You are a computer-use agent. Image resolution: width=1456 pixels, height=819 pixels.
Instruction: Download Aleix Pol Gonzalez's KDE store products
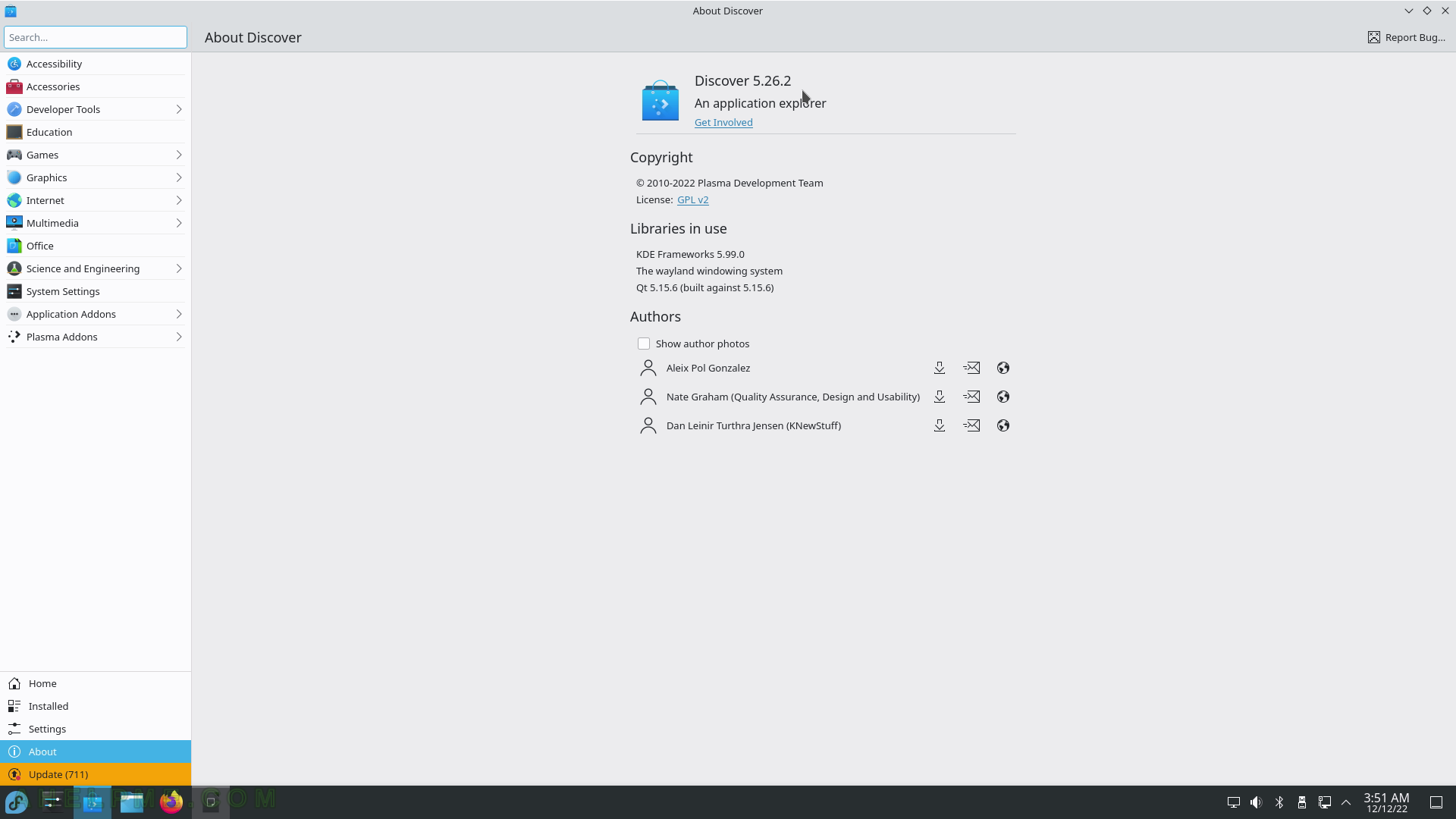point(940,368)
